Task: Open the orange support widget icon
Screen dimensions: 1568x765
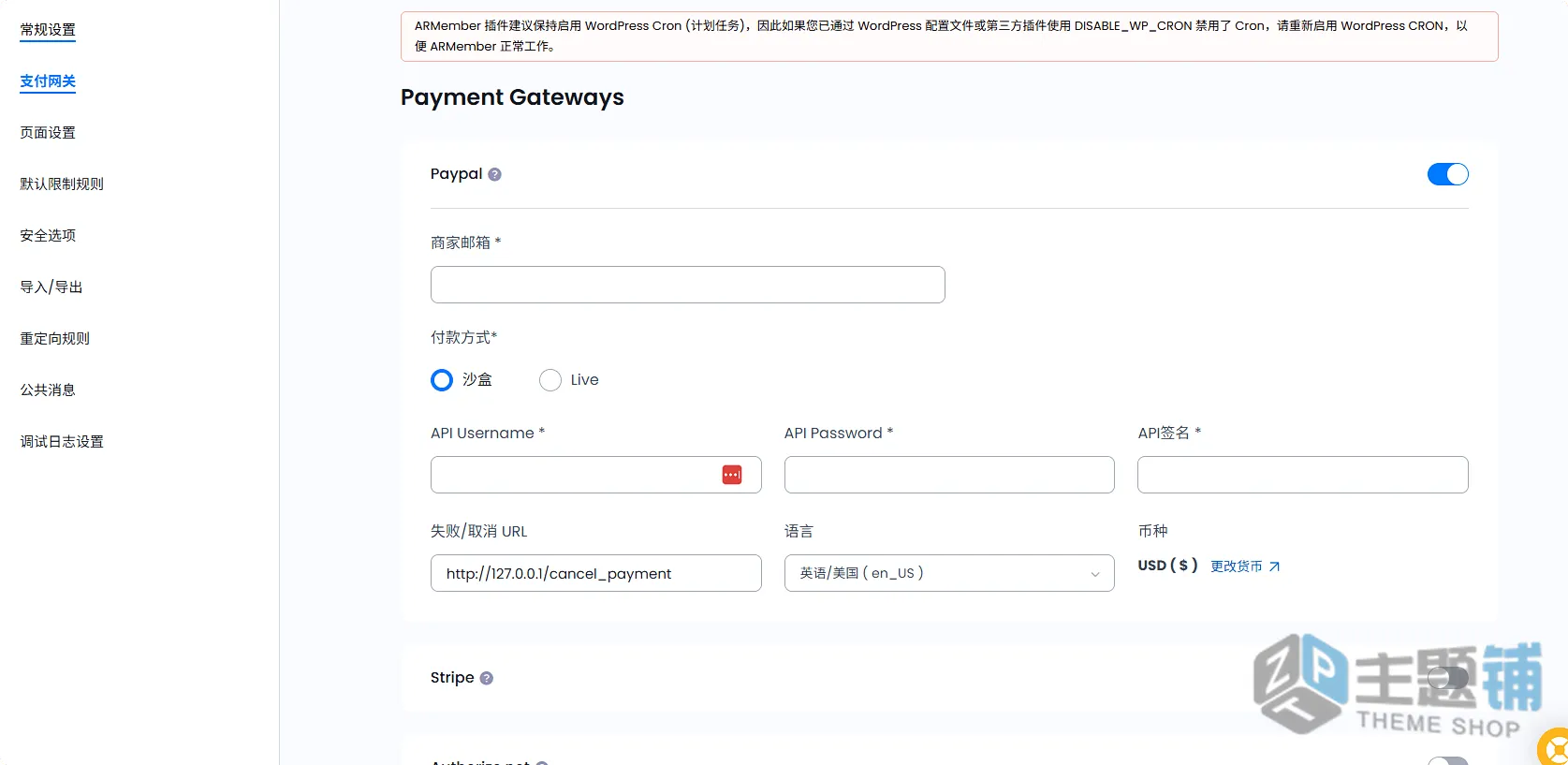Action: [1554, 747]
